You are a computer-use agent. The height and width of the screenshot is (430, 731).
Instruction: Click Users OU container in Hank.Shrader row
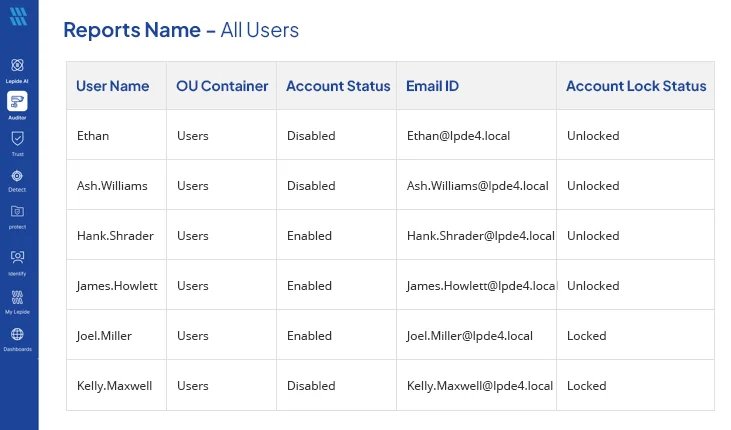[x=193, y=236]
